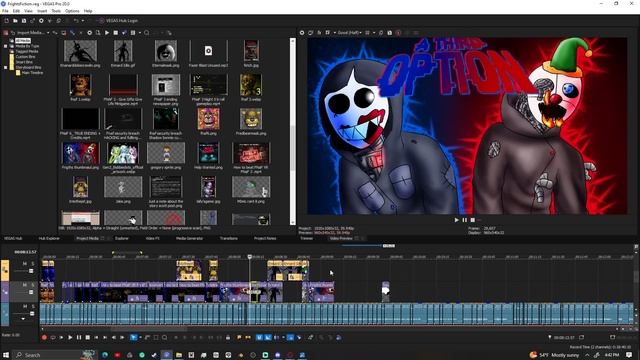Screen dimensions: 640x360
Task: Switch to the Transitions tab
Action: coord(229,238)
